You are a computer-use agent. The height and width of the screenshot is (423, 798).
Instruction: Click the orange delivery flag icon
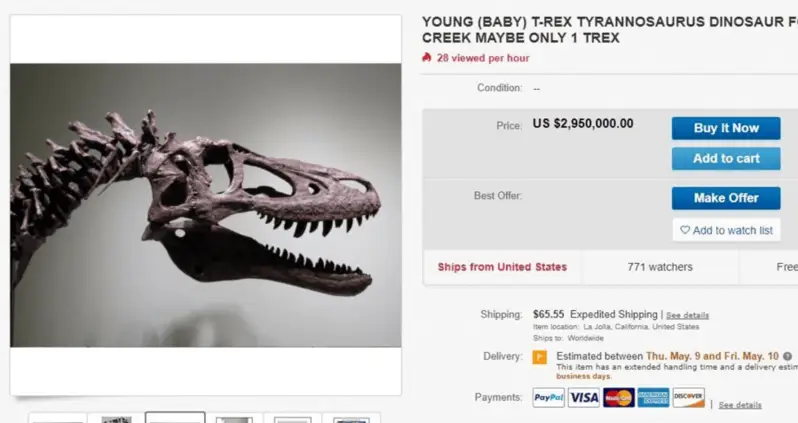540,357
